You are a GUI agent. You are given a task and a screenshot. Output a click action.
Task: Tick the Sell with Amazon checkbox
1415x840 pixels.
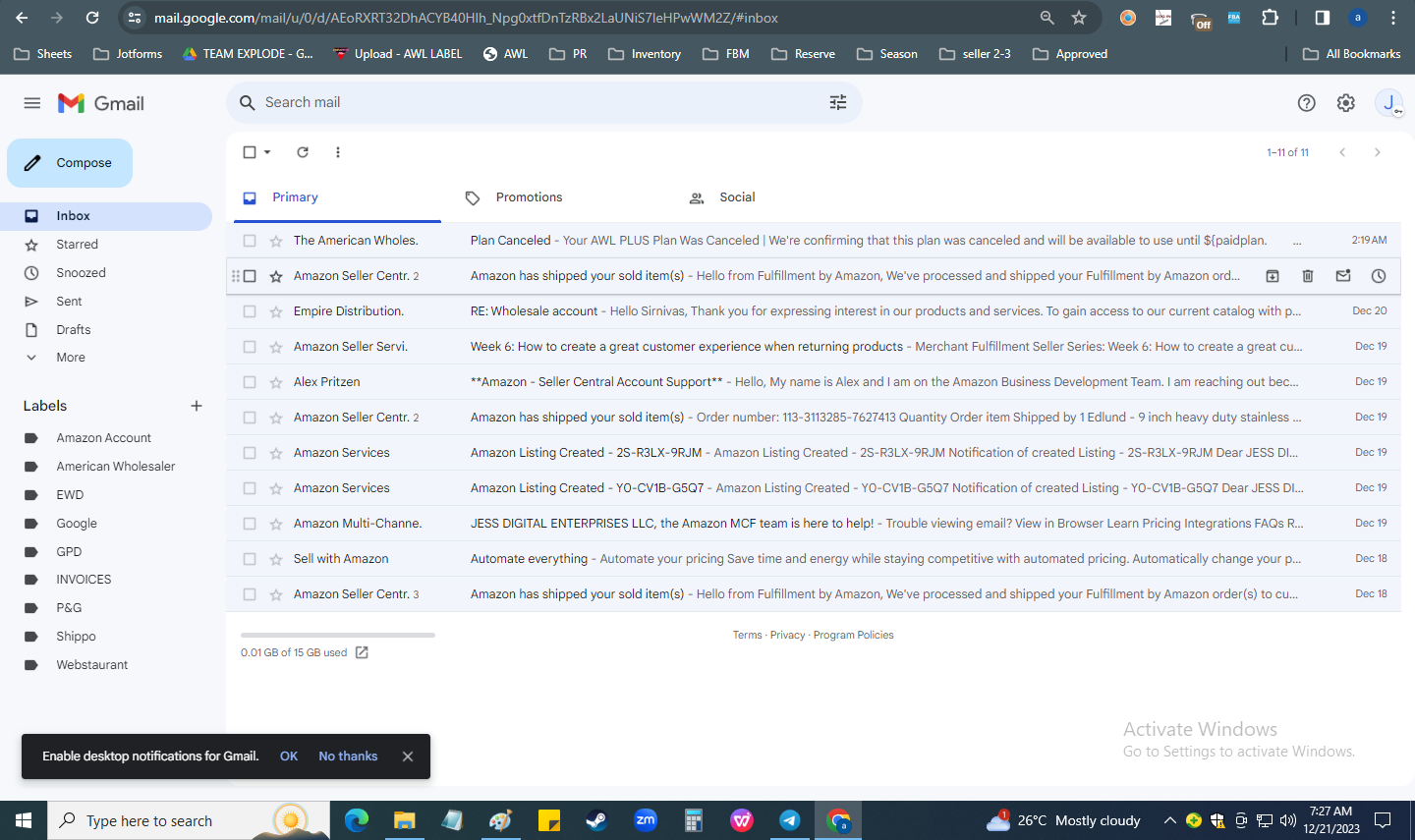250,559
